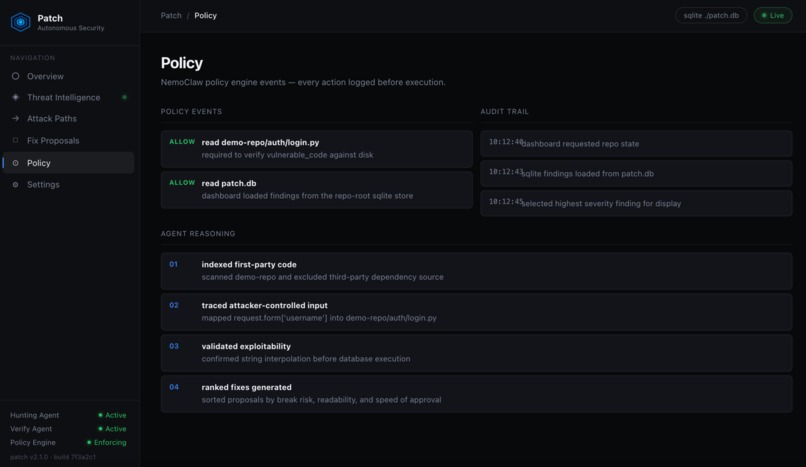Click confirmed string interpolation description text
The height and width of the screenshot is (467, 806).
306,359
